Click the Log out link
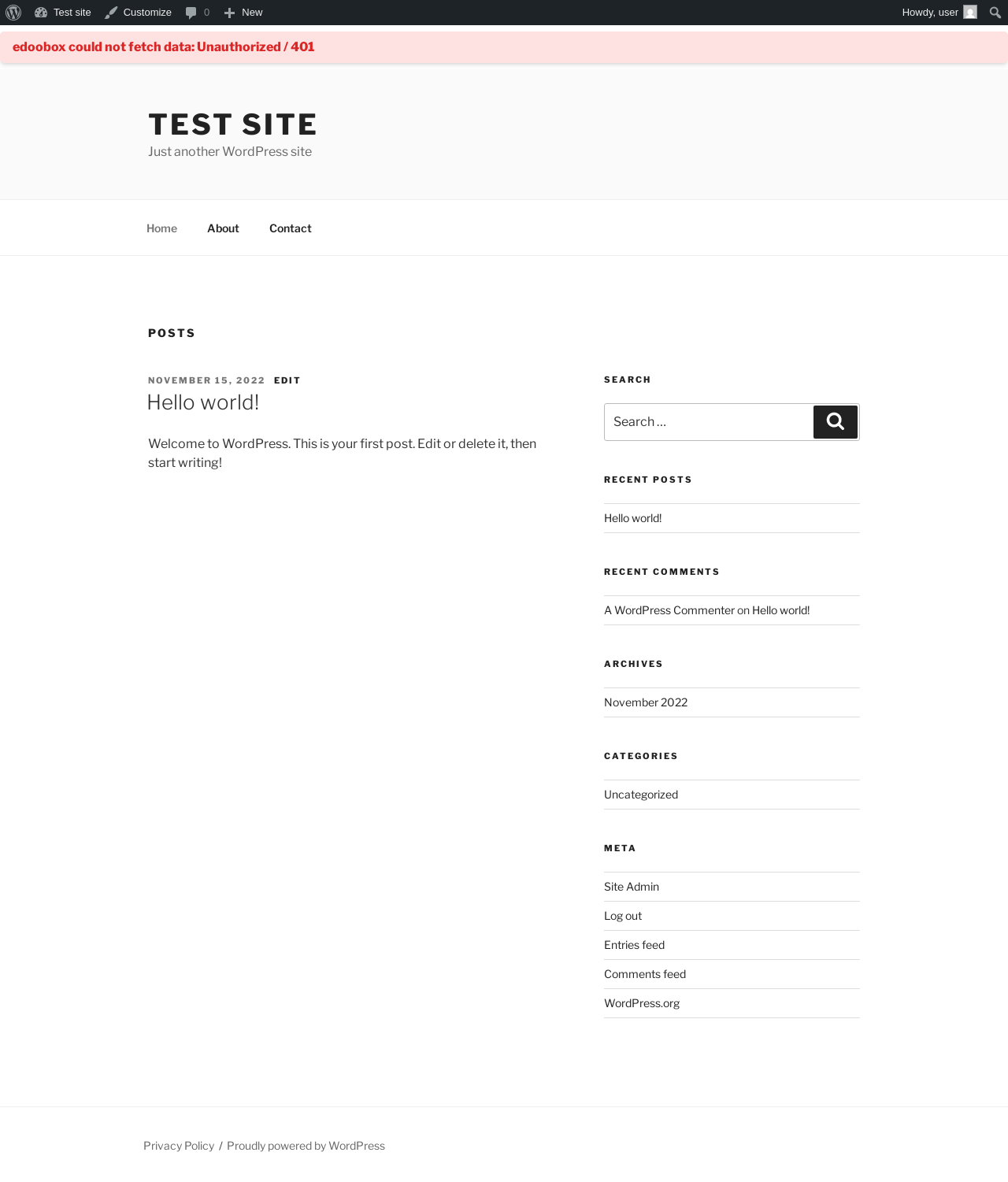Screen dimensions: 1008x1182 pyautogui.click(x=622, y=916)
